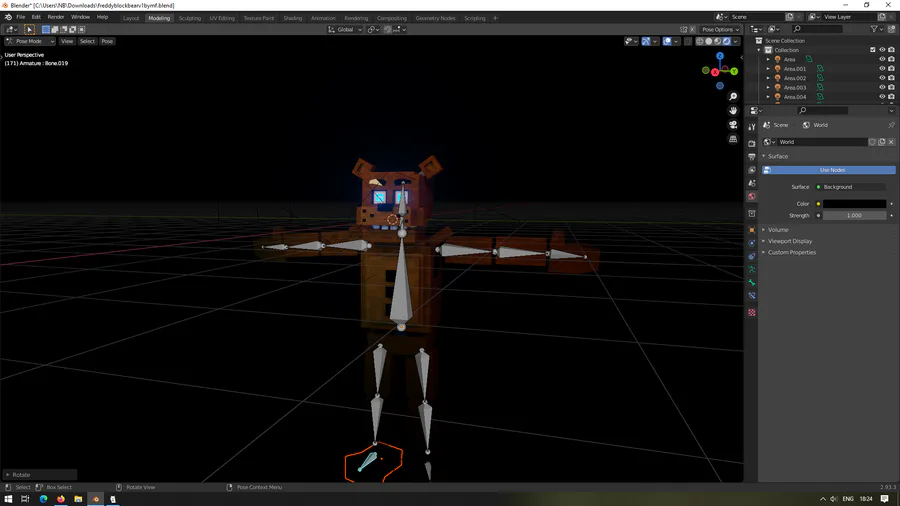Switch to UV Editing workspace tab
Image resolution: width=900 pixels, height=506 pixels.
222,18
